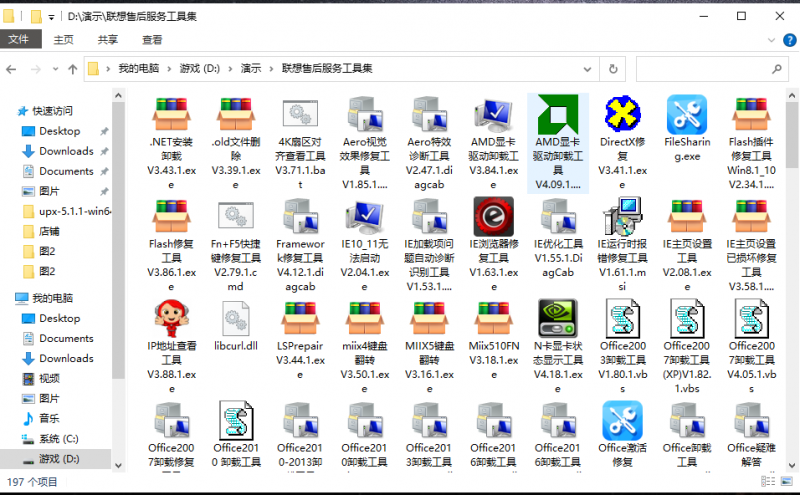Expand chevron after 我的电脑 in address bar

pos(169,69)
